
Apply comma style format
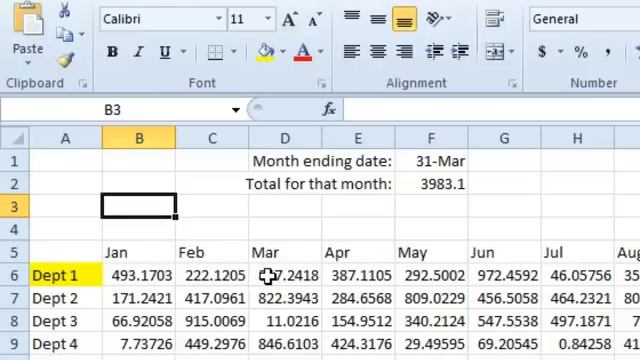[608, 52]
